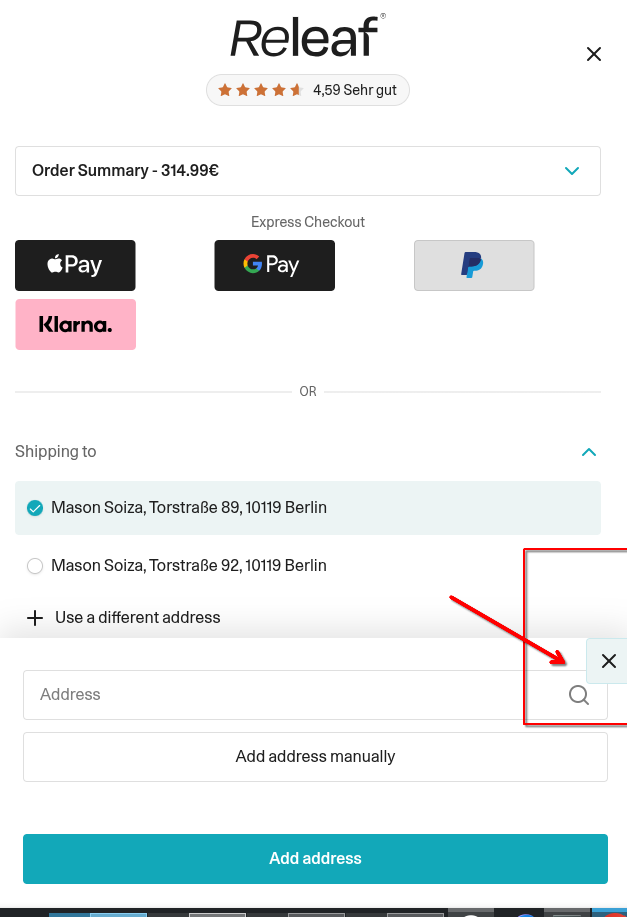Select Klarna payment option
This screenshot has height=917, width=627.
click(75, 324)
